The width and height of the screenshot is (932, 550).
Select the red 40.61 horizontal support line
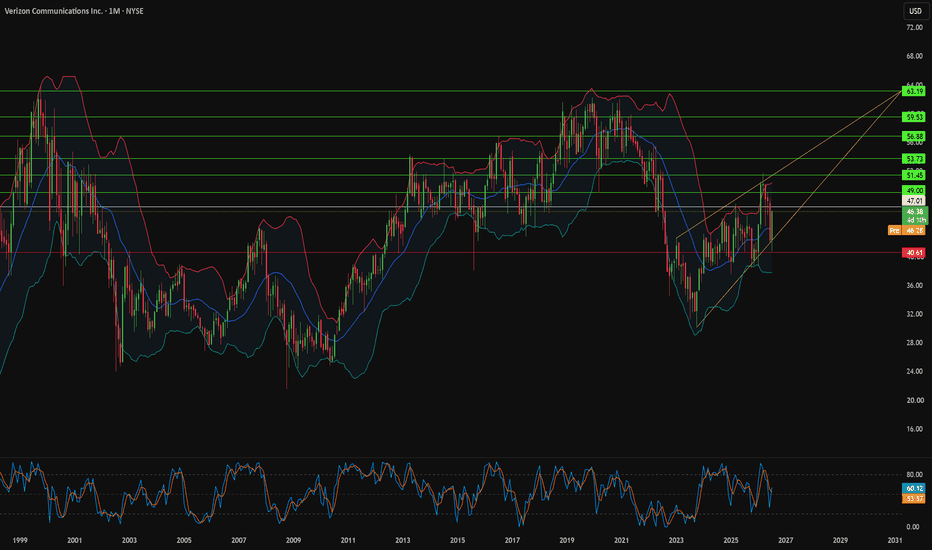(x=451, y=252)
